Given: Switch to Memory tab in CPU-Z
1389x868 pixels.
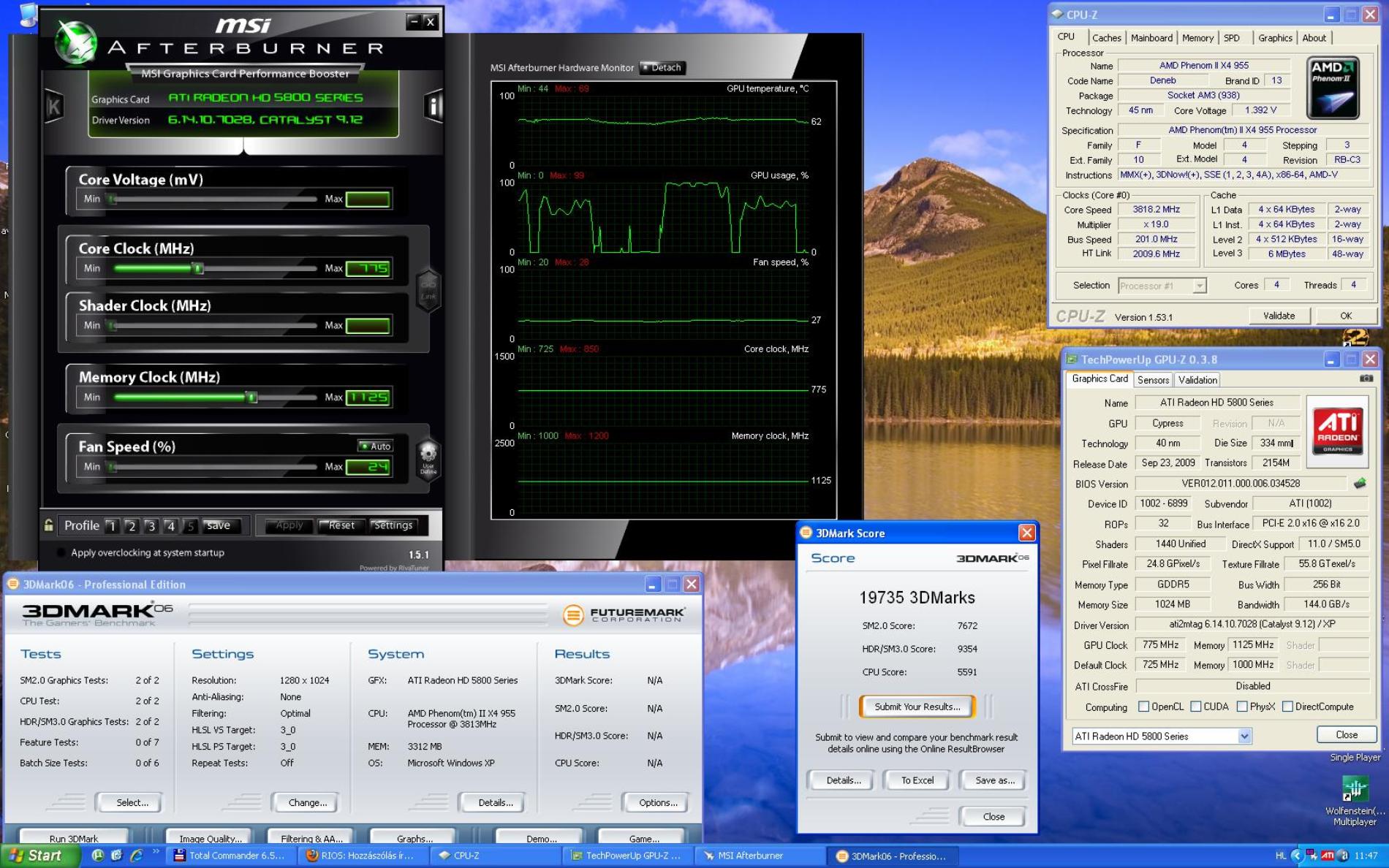Looking at the screenshot, I should point(1197,38).
